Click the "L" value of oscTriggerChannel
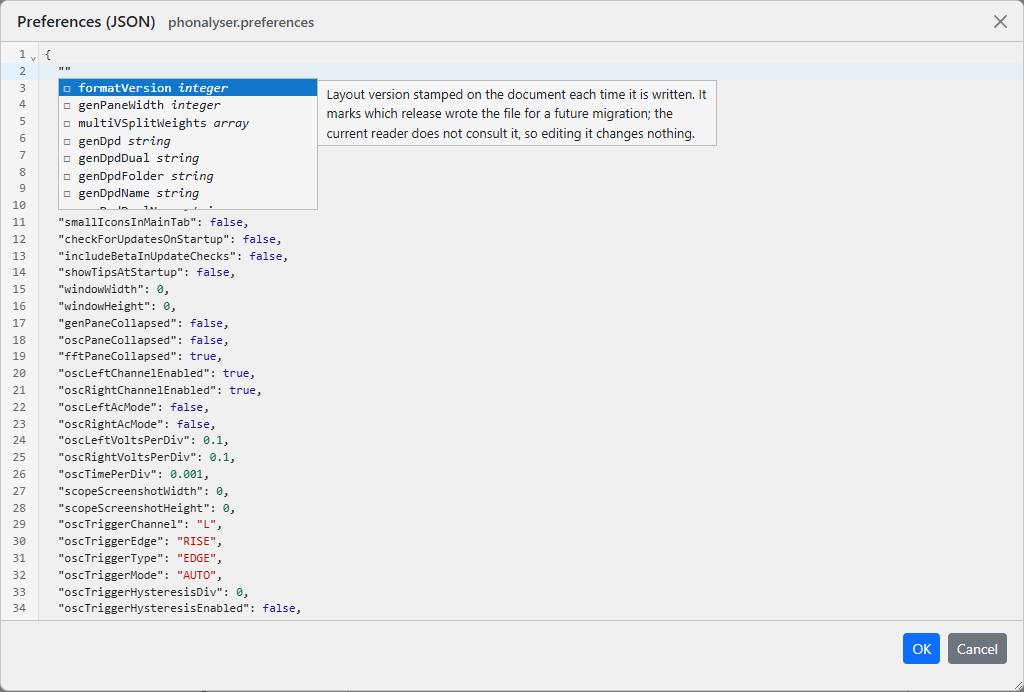This screenshot has height=692, width=1024. 206,525
